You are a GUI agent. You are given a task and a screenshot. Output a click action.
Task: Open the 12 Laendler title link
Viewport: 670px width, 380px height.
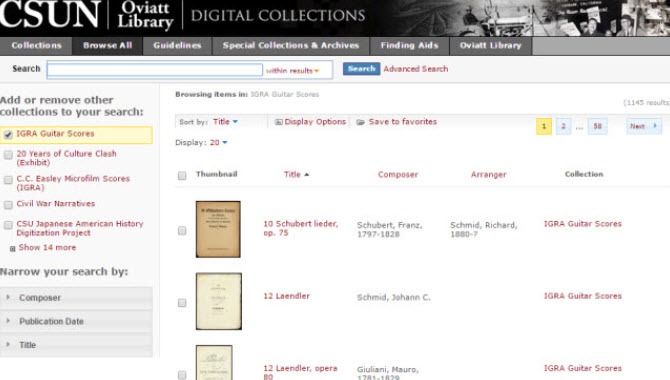(x=286, y=296)
